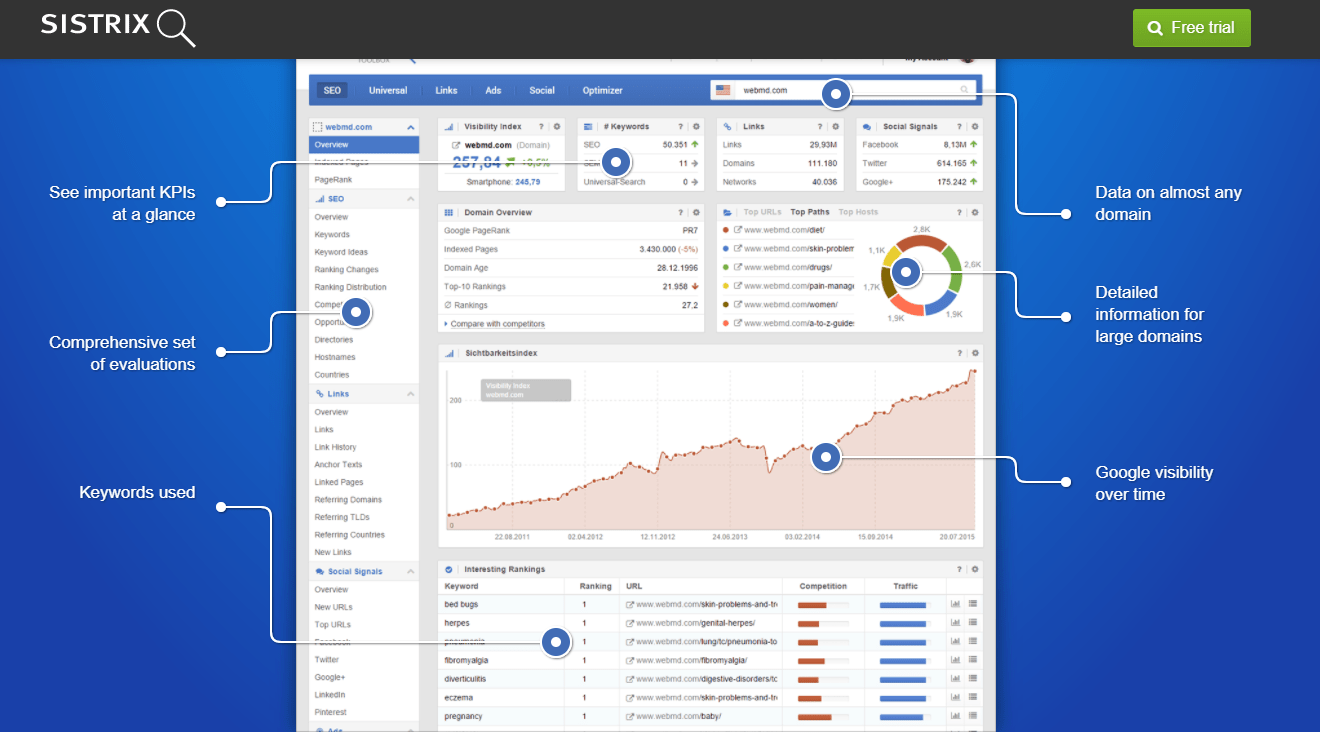
Task: Collapse the Social Signals sidebar section
Action: (x=410, y=571)
